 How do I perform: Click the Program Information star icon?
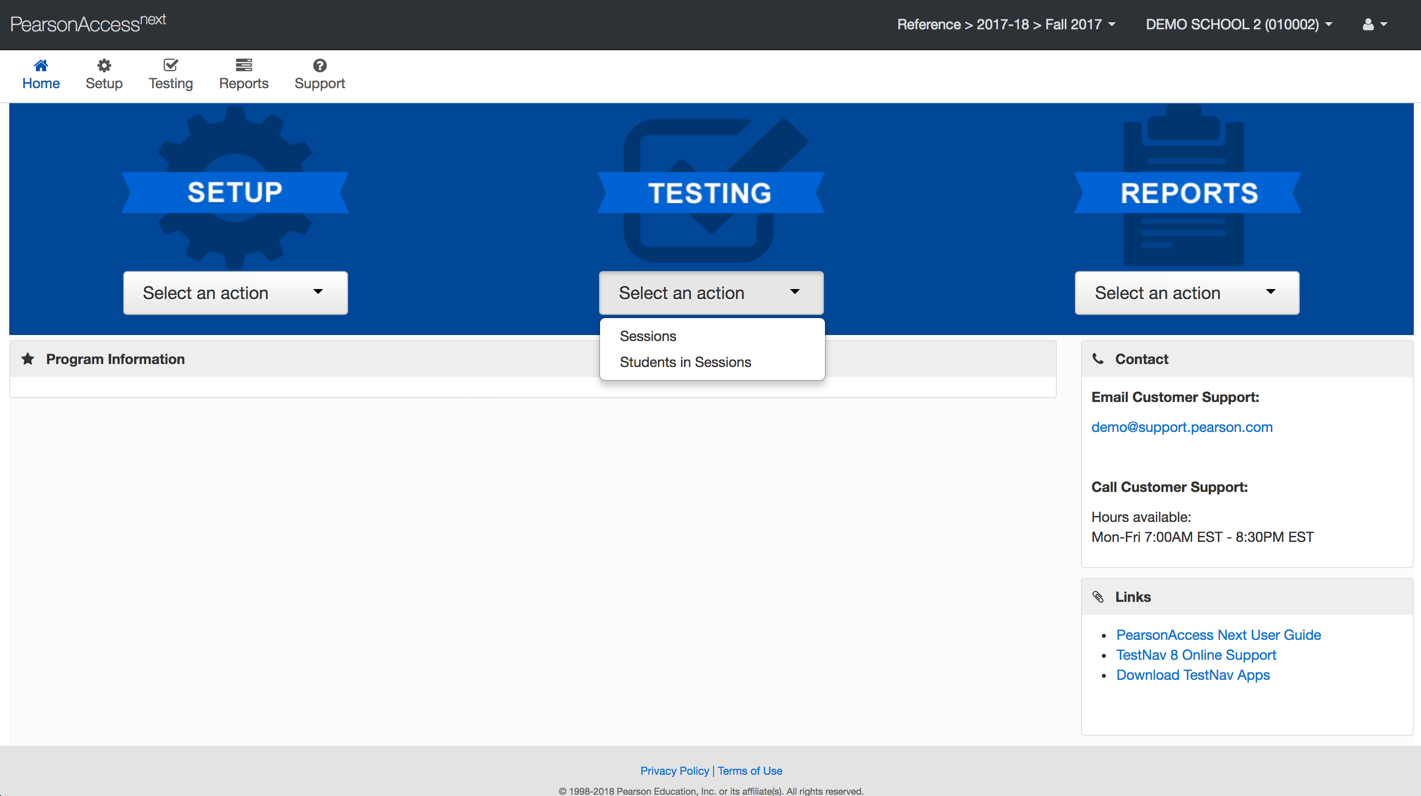pyautogui.click(x=28, y=359)
